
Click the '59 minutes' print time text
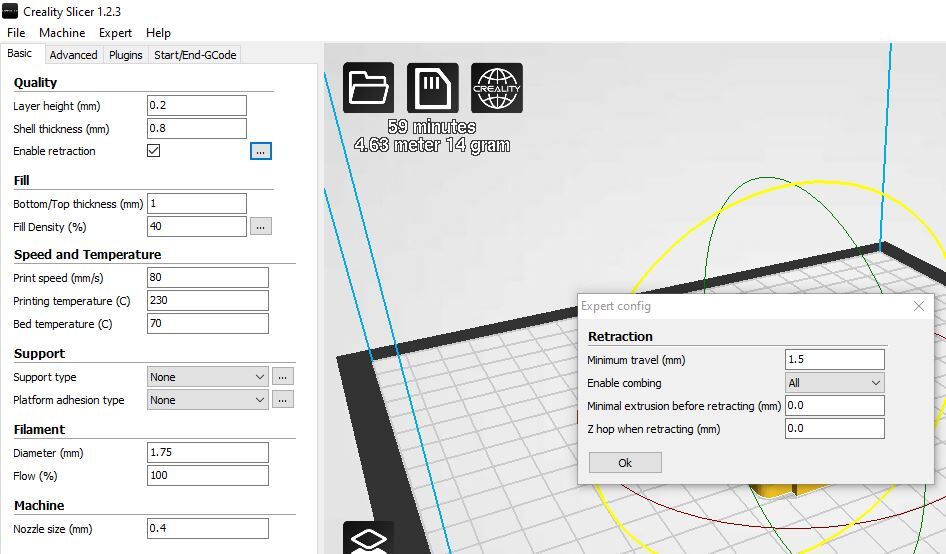point(431,127)
